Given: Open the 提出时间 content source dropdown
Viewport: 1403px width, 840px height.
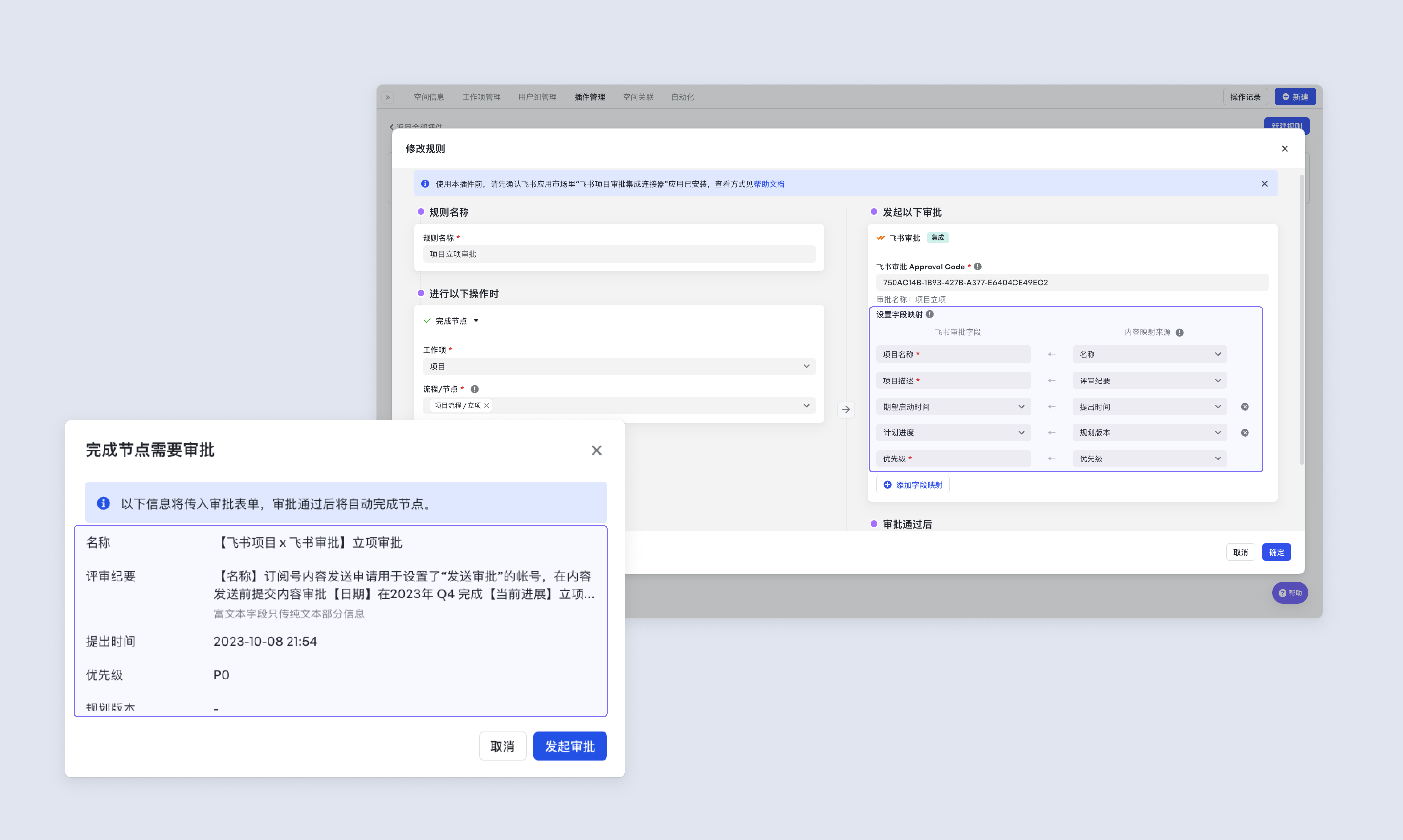Looking at the screenshot, I should point(1149,406).
